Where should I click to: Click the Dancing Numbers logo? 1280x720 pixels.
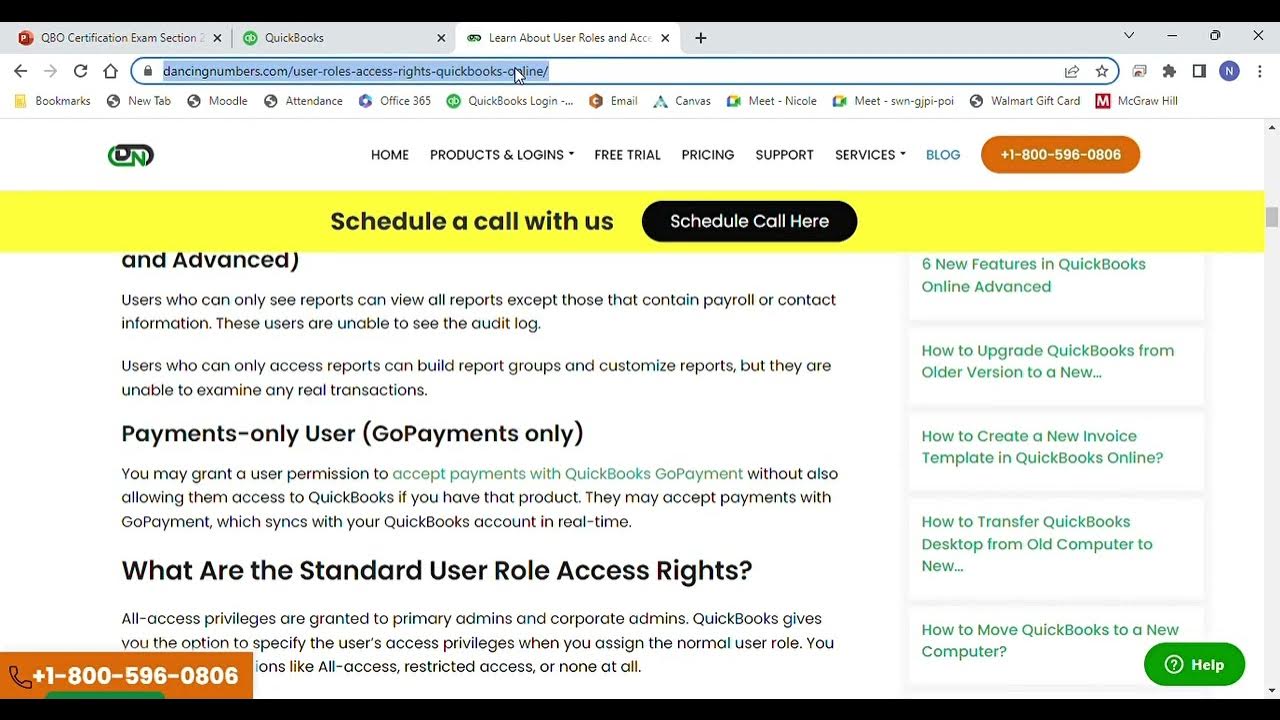pyautogui.click(x=131, y=155)
